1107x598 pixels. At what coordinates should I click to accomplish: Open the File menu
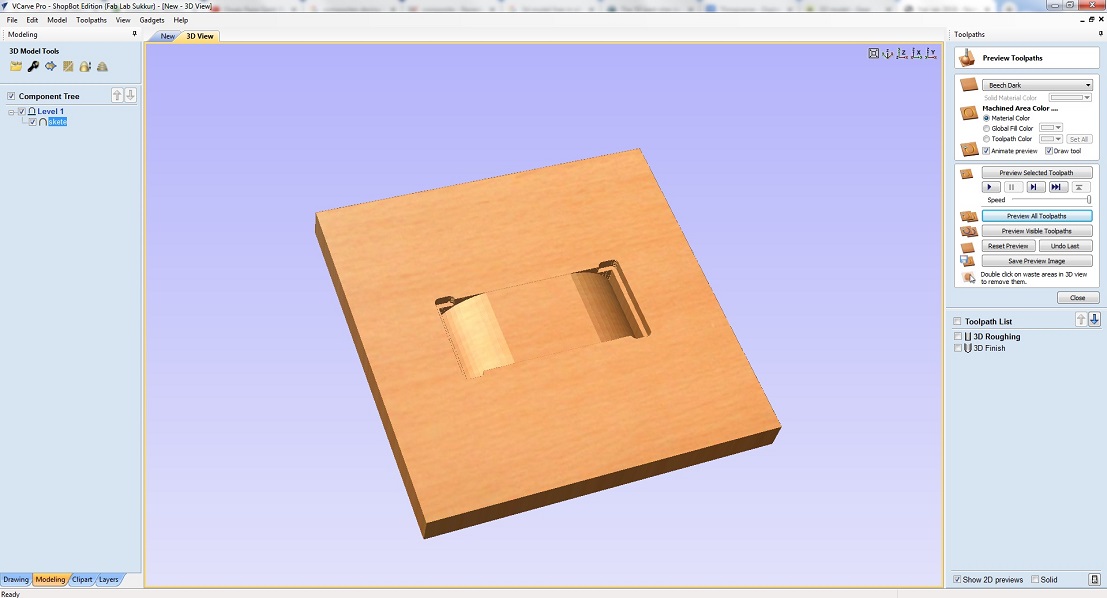(12, 20)
